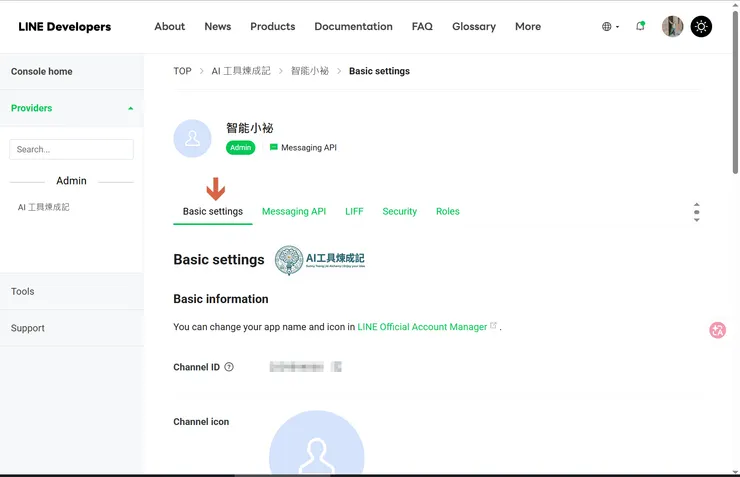Click the Admin sidebar group label

[x=71, y=181]
